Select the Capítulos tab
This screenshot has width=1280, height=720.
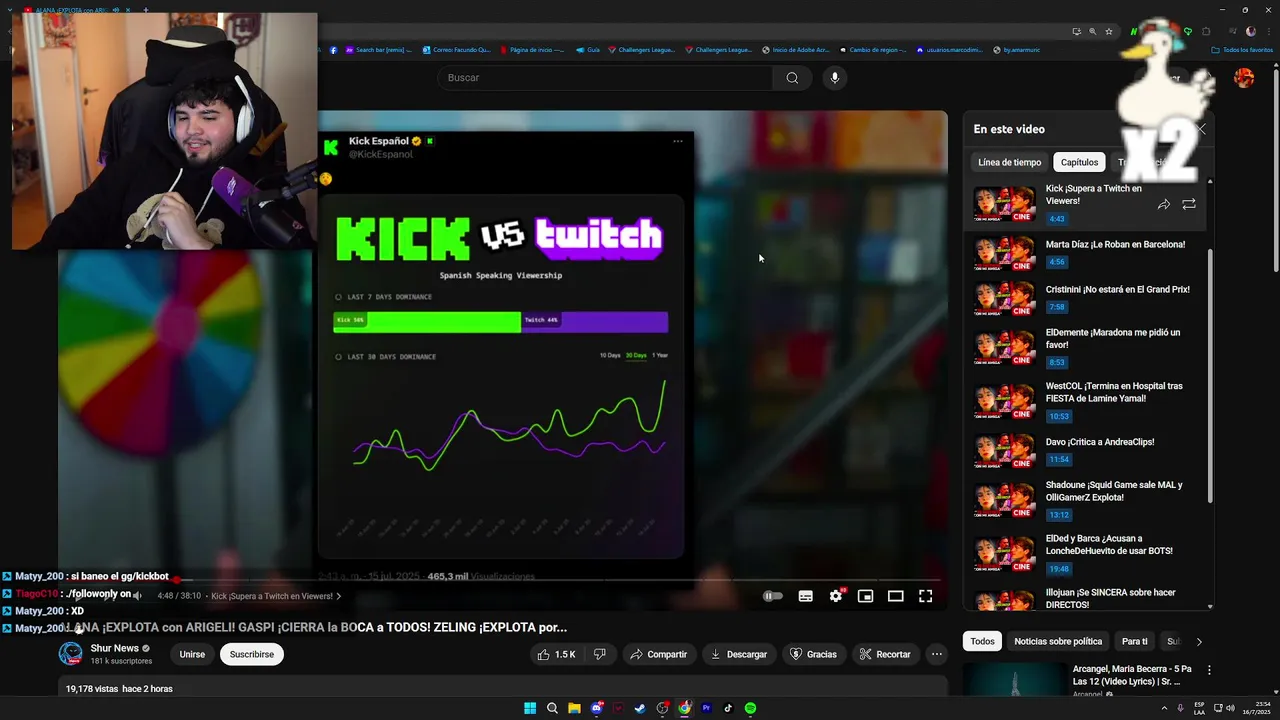click(x=1079, y=162)
